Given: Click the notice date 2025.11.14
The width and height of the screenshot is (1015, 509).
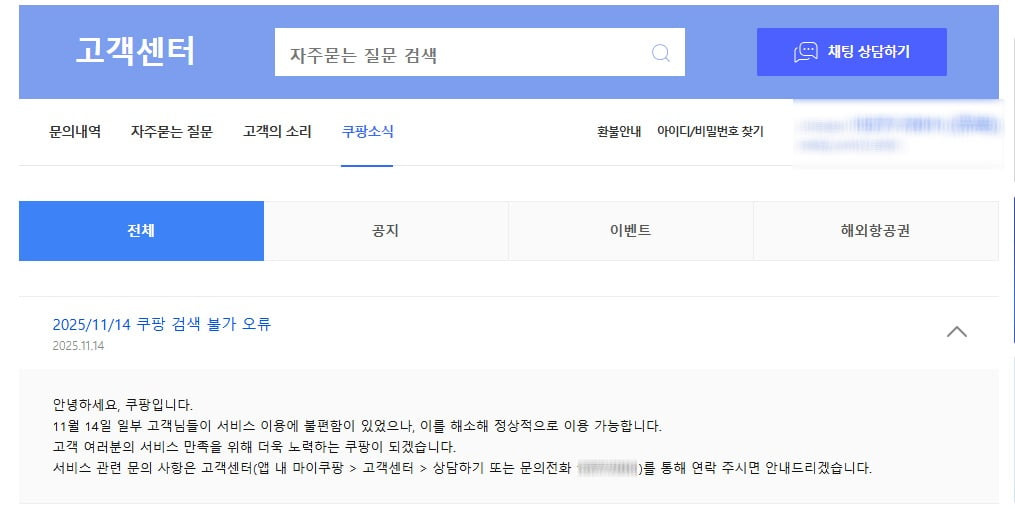Looking at the screenshot, I should point(78,346).
